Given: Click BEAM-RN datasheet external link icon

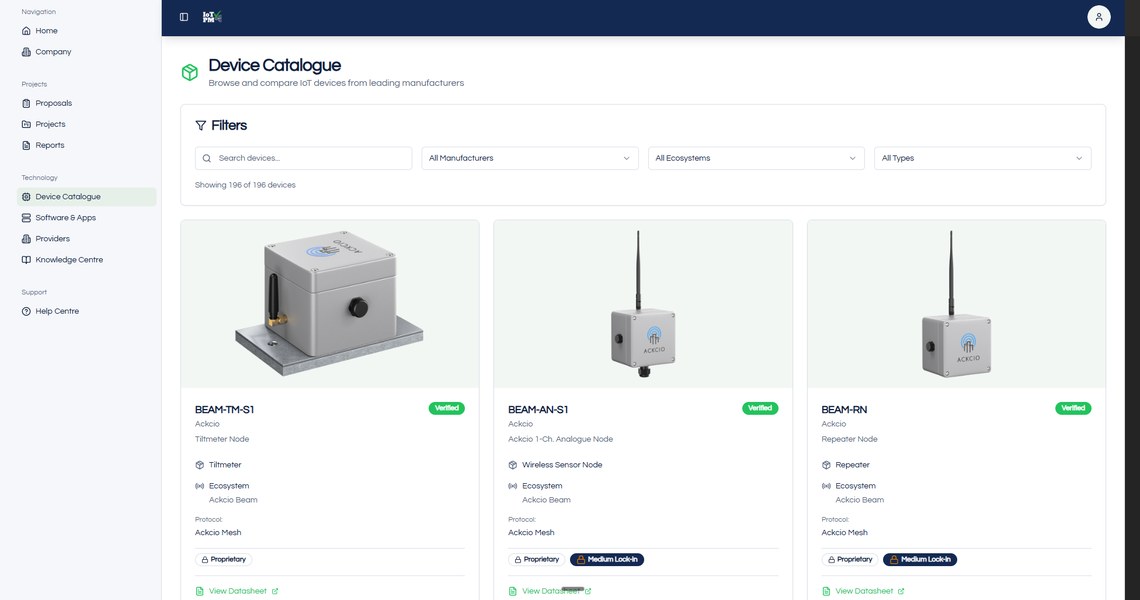Looking at the screenshot, I should point(901,591).
